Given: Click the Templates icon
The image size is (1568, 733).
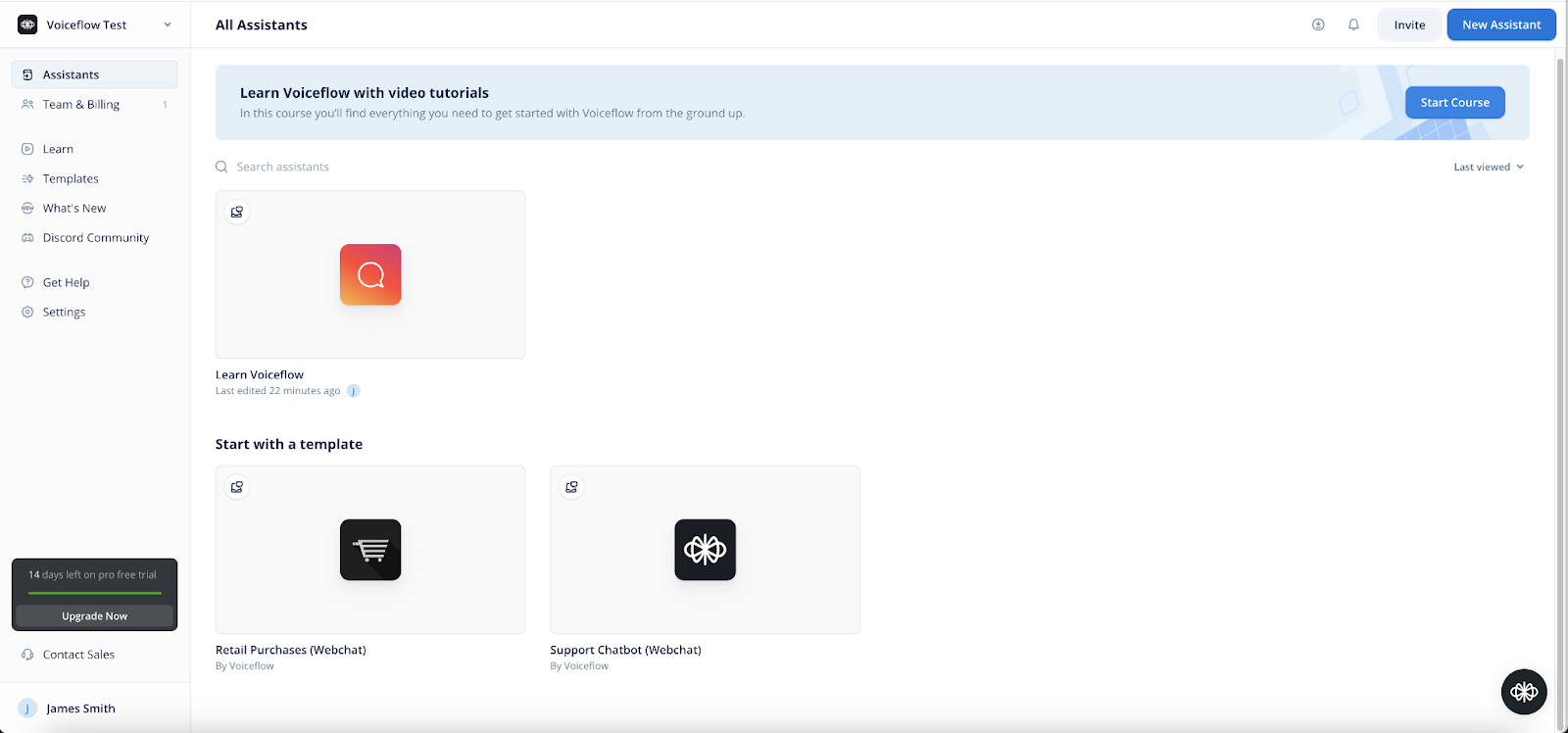Looking at the screenshot, I should (x=27, y=178).
